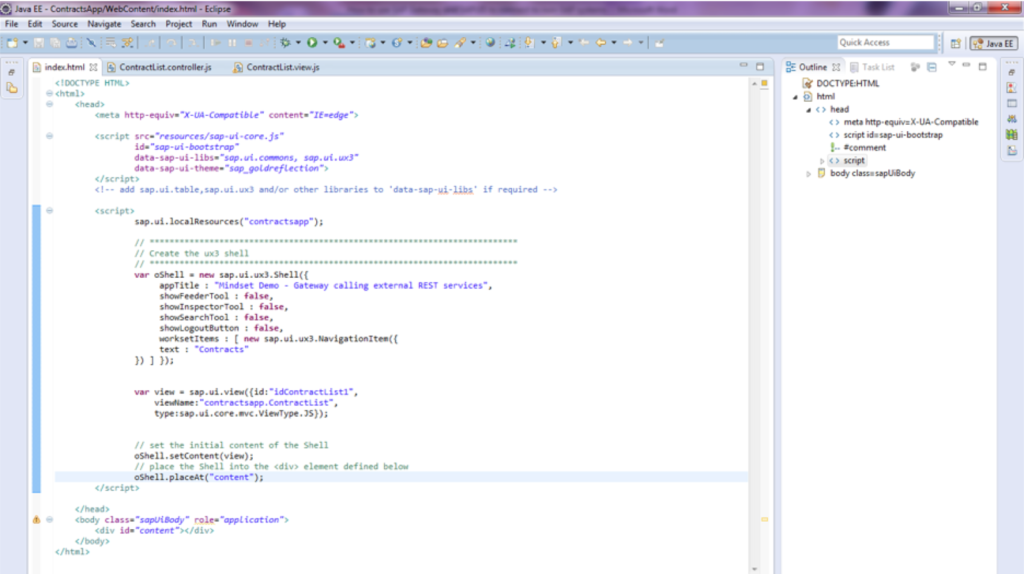The height and width of the screenshot is (574, 1024).
Task: Open the Project menu
Action: [178, 24]
